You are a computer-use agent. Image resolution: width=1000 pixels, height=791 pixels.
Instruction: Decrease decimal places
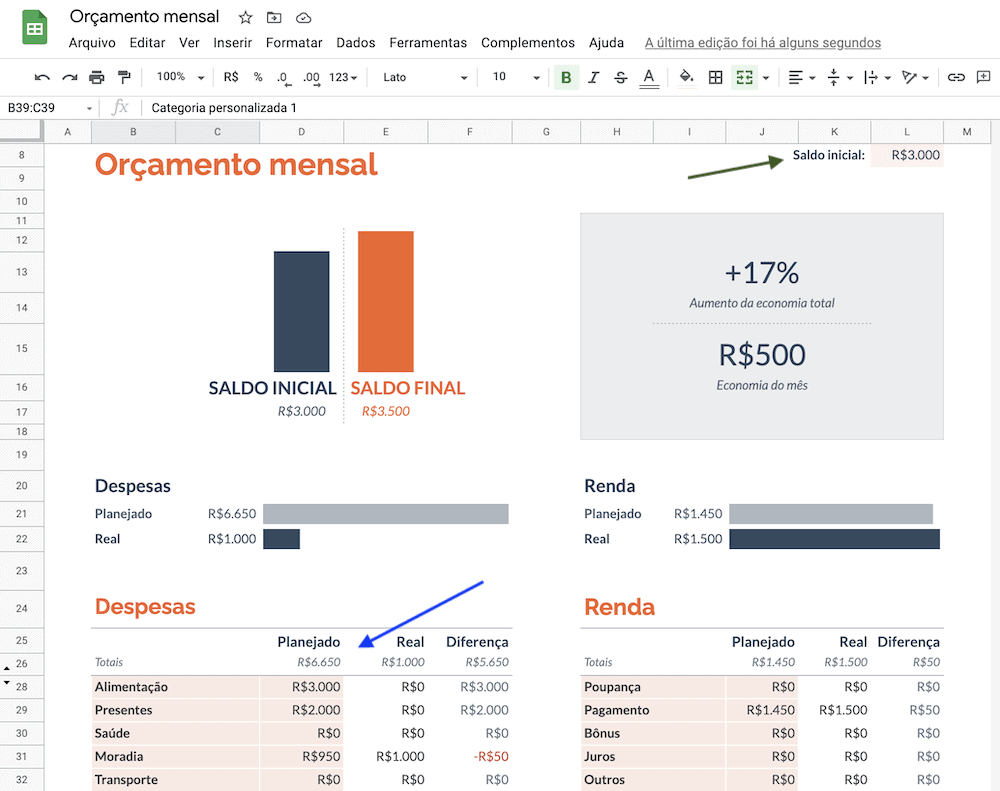pyautogui.click(x=284, y=77)
